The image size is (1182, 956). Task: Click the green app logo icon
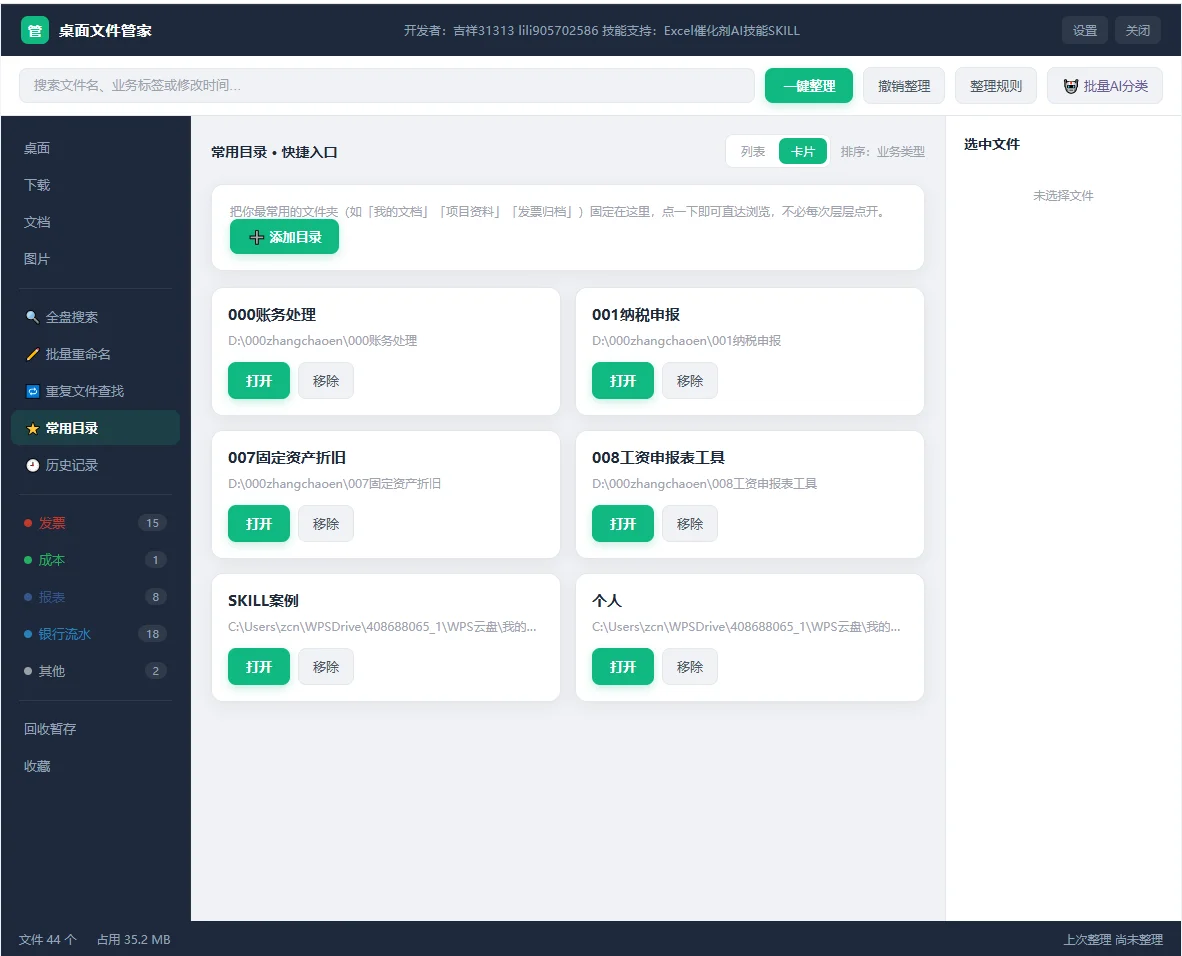35,31
